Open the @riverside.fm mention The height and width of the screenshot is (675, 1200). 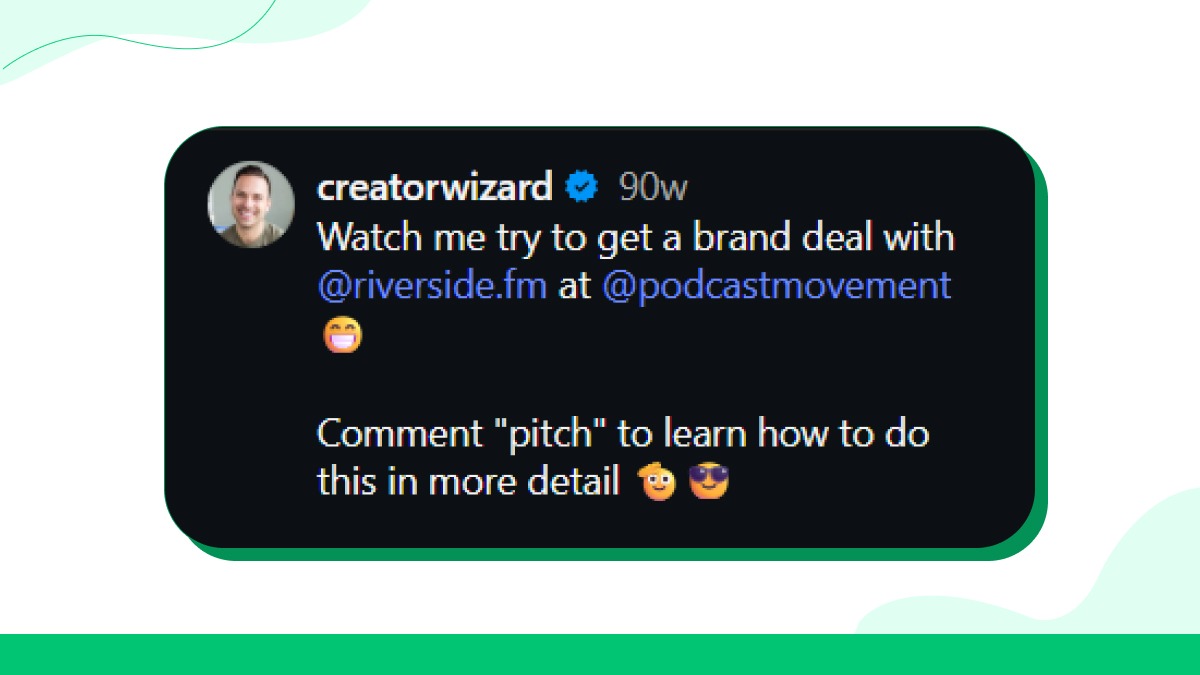(x=432, y=286)
